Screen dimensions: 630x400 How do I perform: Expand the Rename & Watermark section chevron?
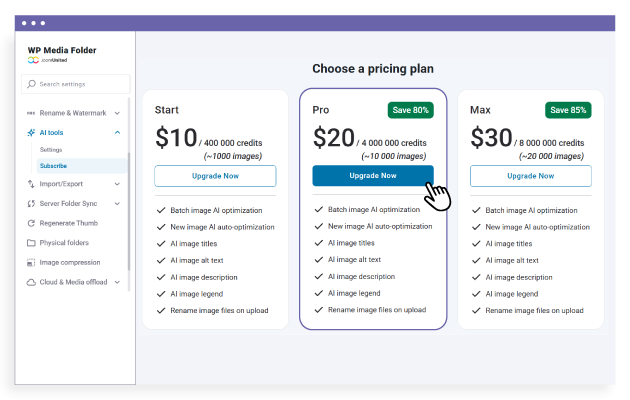(x=117, y=113)
